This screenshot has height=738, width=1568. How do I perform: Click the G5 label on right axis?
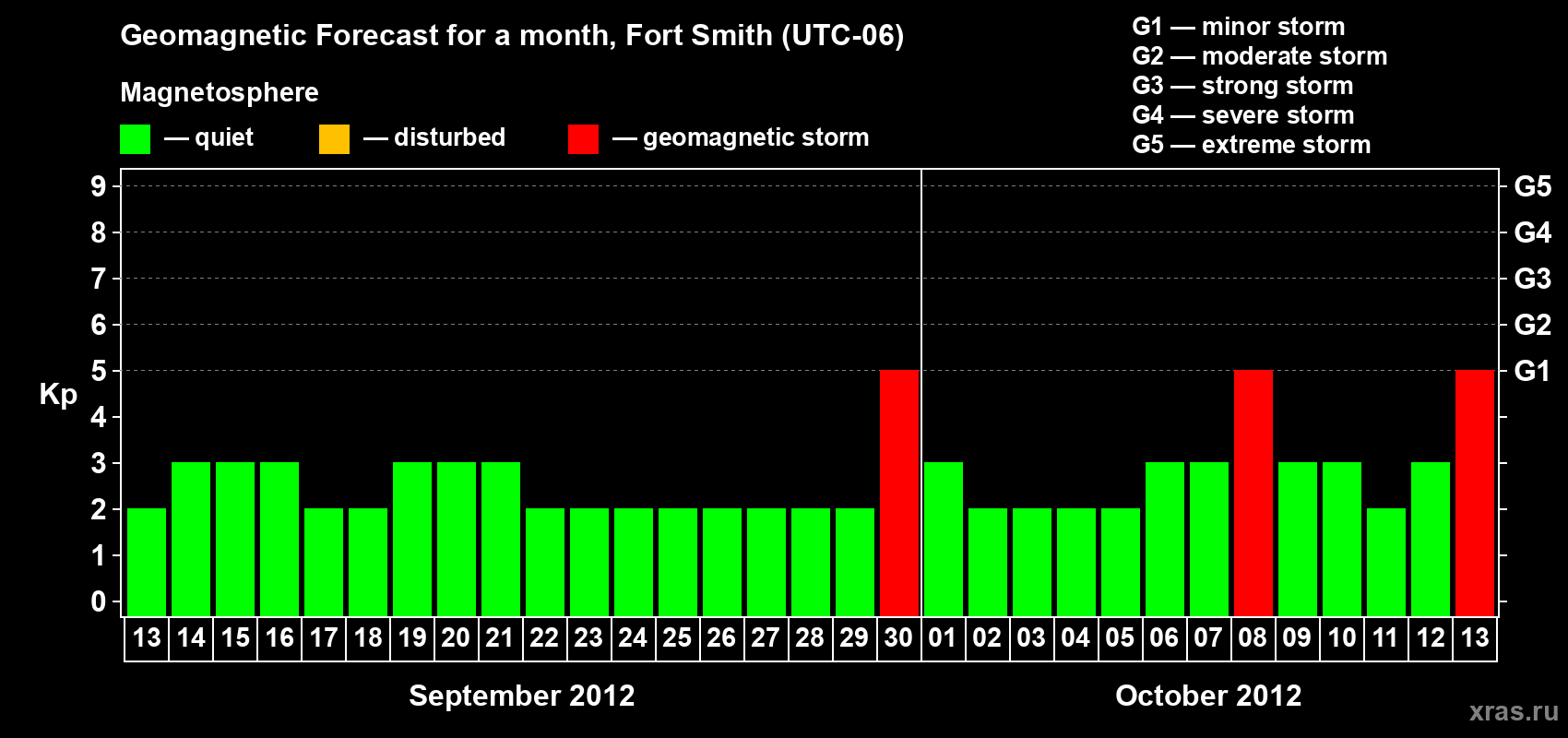tap(1532, 186)
